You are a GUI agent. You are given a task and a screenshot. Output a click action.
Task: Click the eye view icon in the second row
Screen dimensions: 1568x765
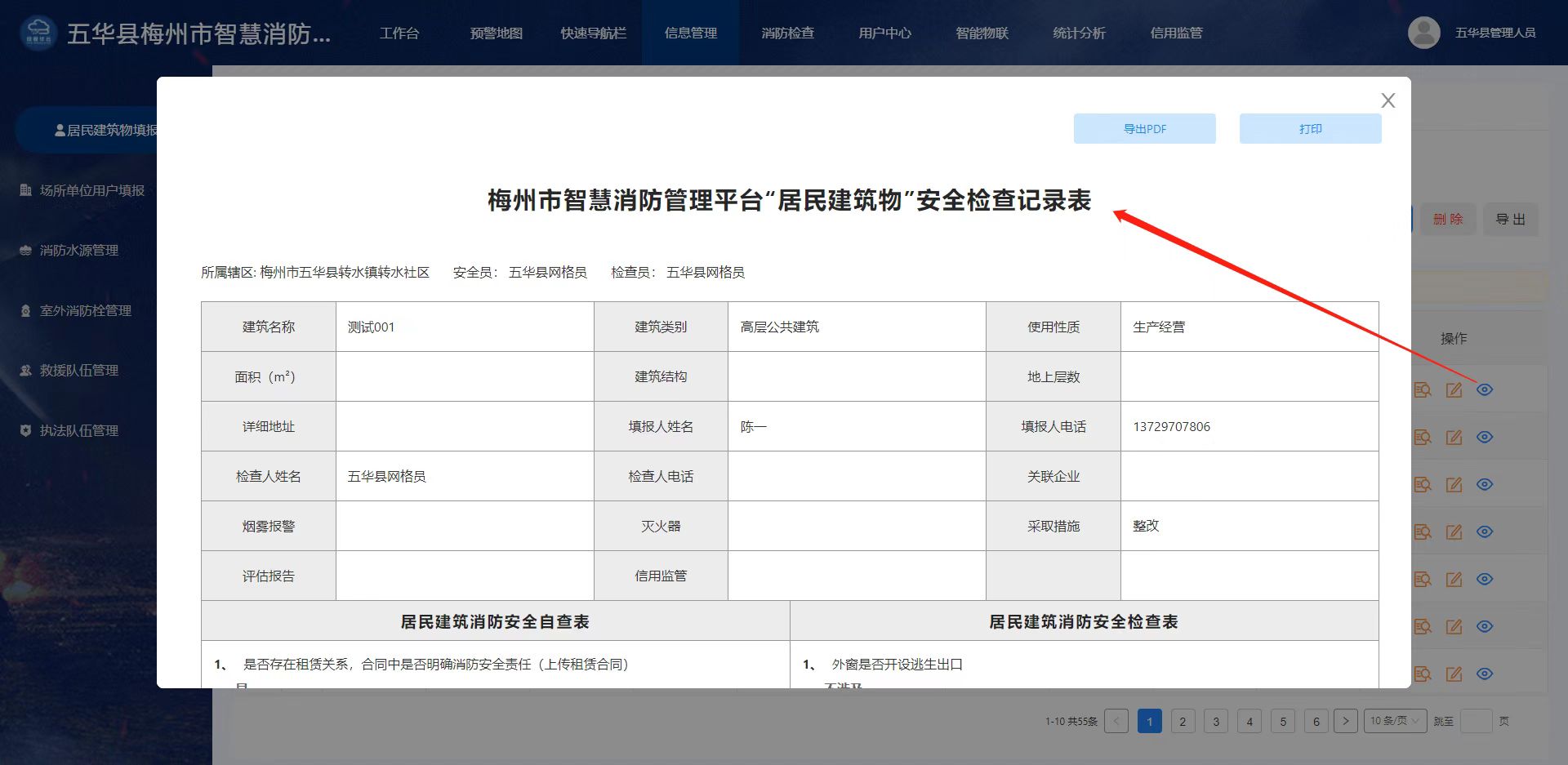click(1485, 437)
